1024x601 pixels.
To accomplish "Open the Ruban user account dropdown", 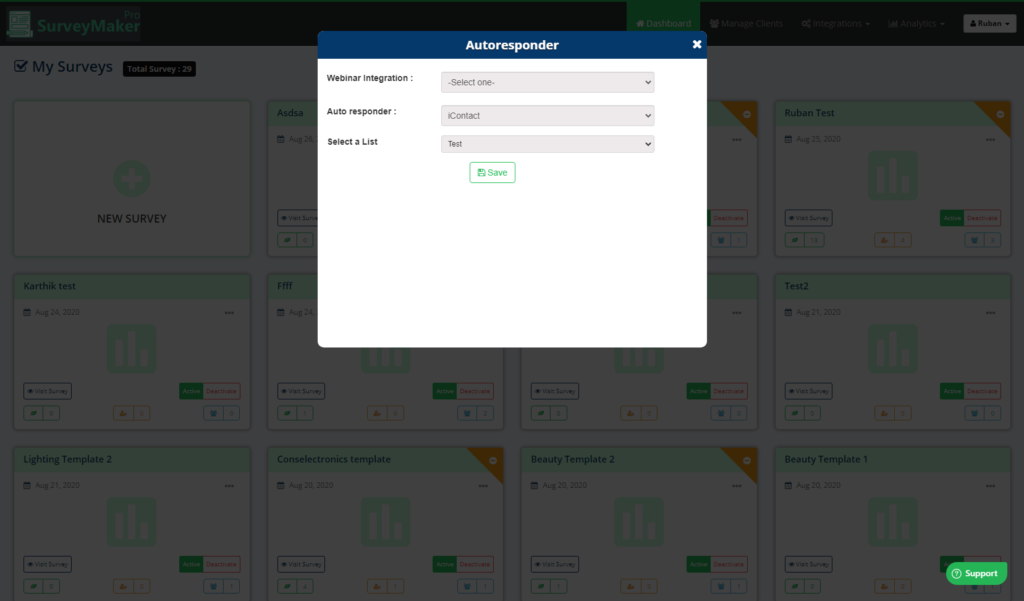I will point(989,24).
